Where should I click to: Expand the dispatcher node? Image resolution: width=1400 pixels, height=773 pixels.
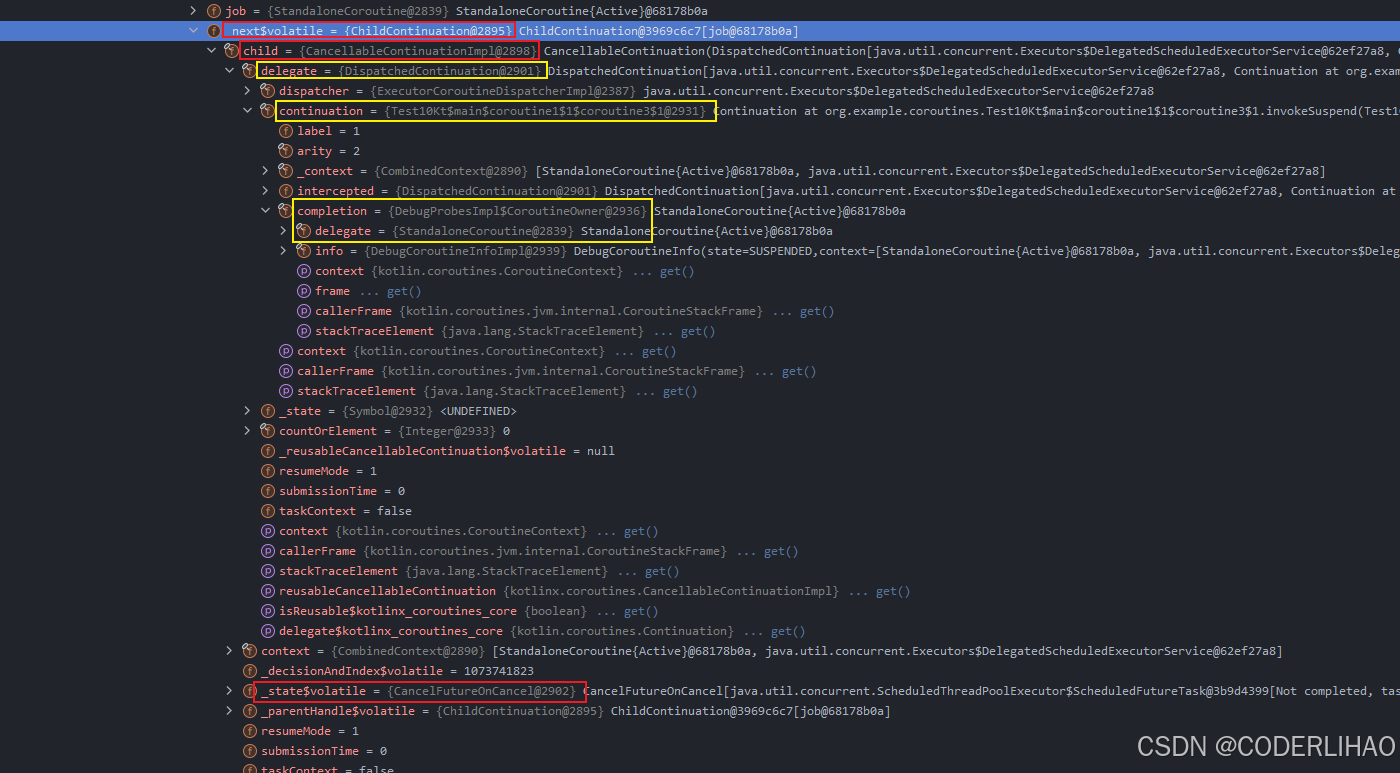[x=248, y=91]
